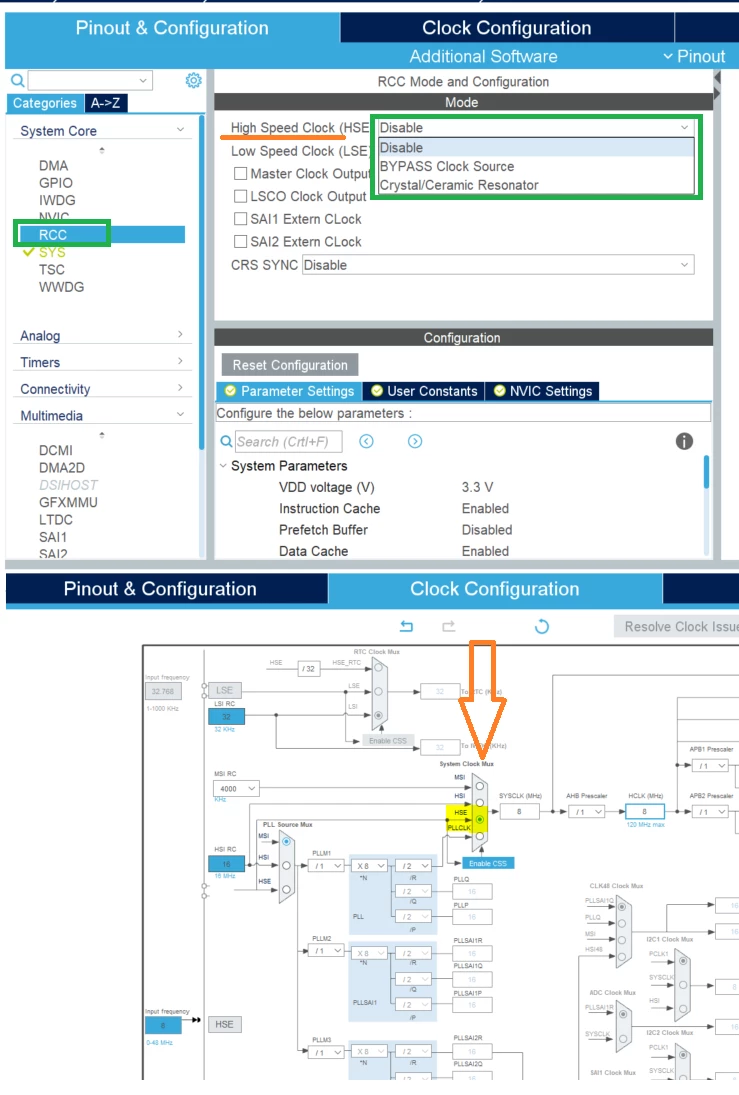Check the SAI1 Extern CLock option
Viewport: 739px width, 1095px height.
click(x=240, y=219)
